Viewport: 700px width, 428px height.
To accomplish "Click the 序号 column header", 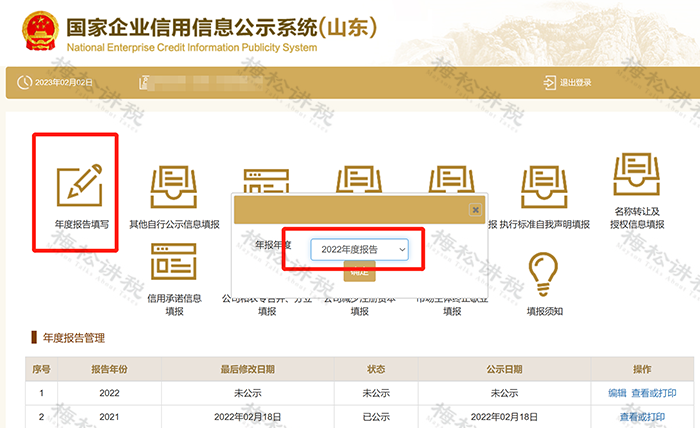I will point(41,370).
